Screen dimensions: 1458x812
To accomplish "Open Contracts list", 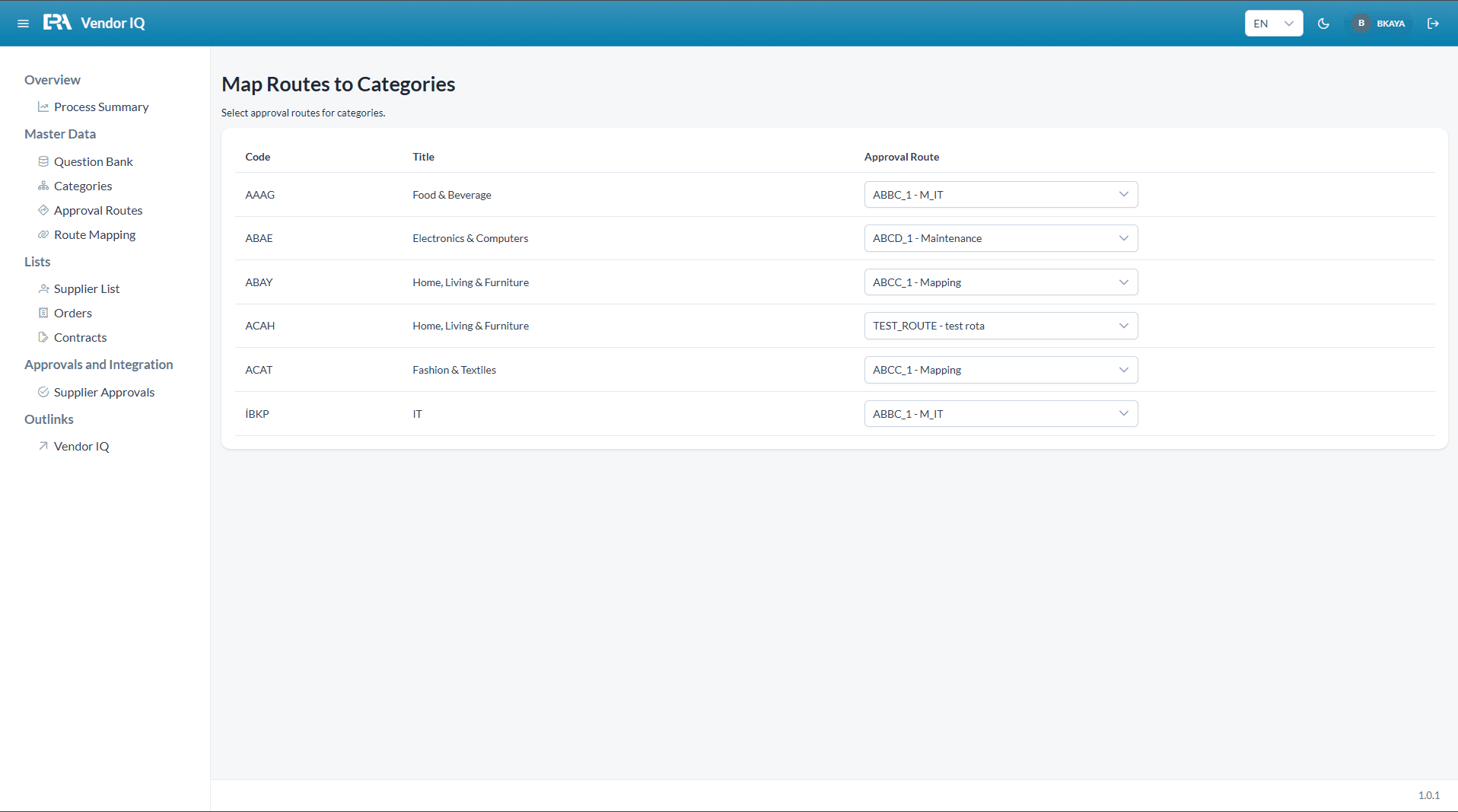I will coord(81,337).
